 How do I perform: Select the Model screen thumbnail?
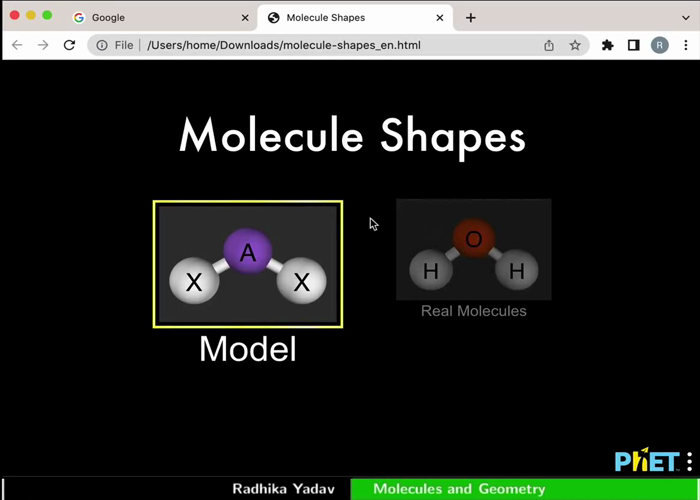point(248,265)
